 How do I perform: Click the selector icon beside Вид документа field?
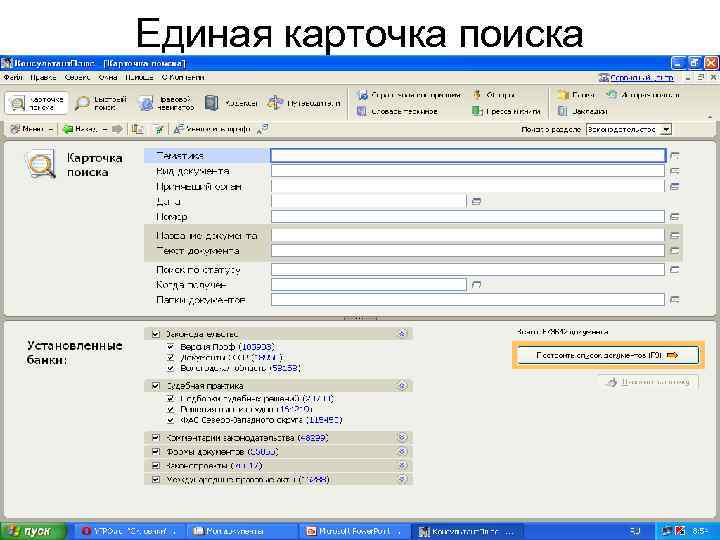(674, 171)
